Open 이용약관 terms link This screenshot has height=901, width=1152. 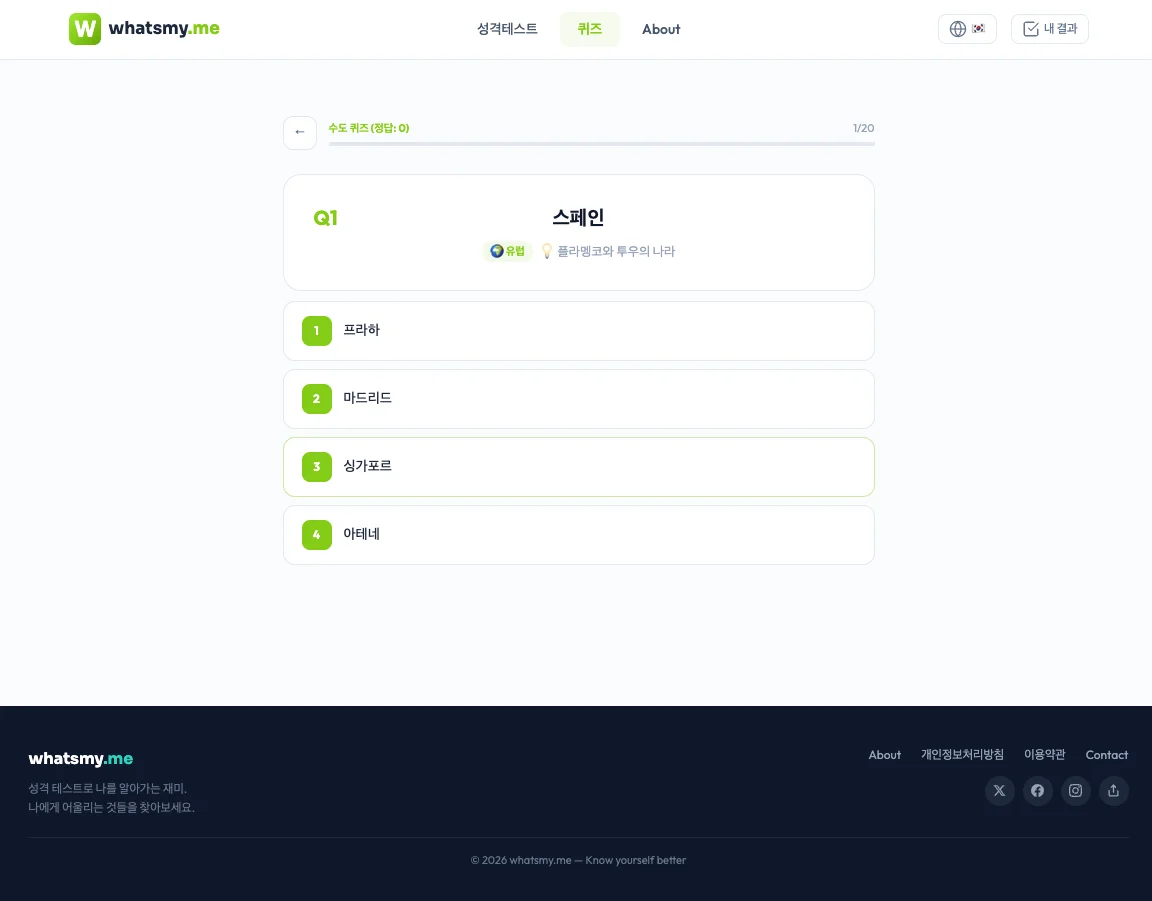(x=1045, y=755)
